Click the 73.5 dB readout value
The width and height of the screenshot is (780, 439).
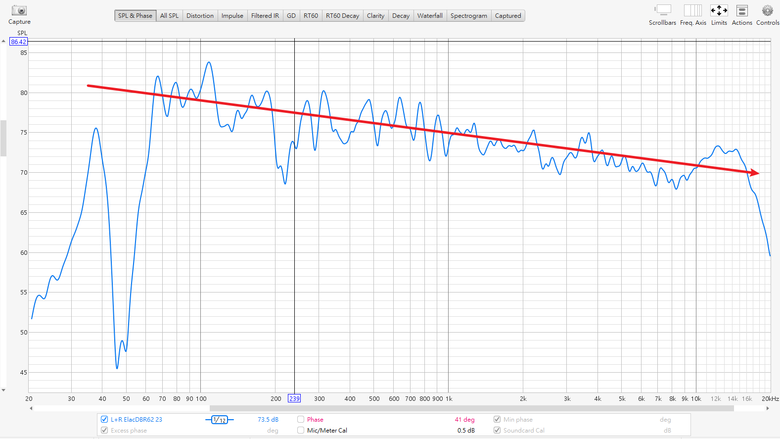tap(268, 420)
